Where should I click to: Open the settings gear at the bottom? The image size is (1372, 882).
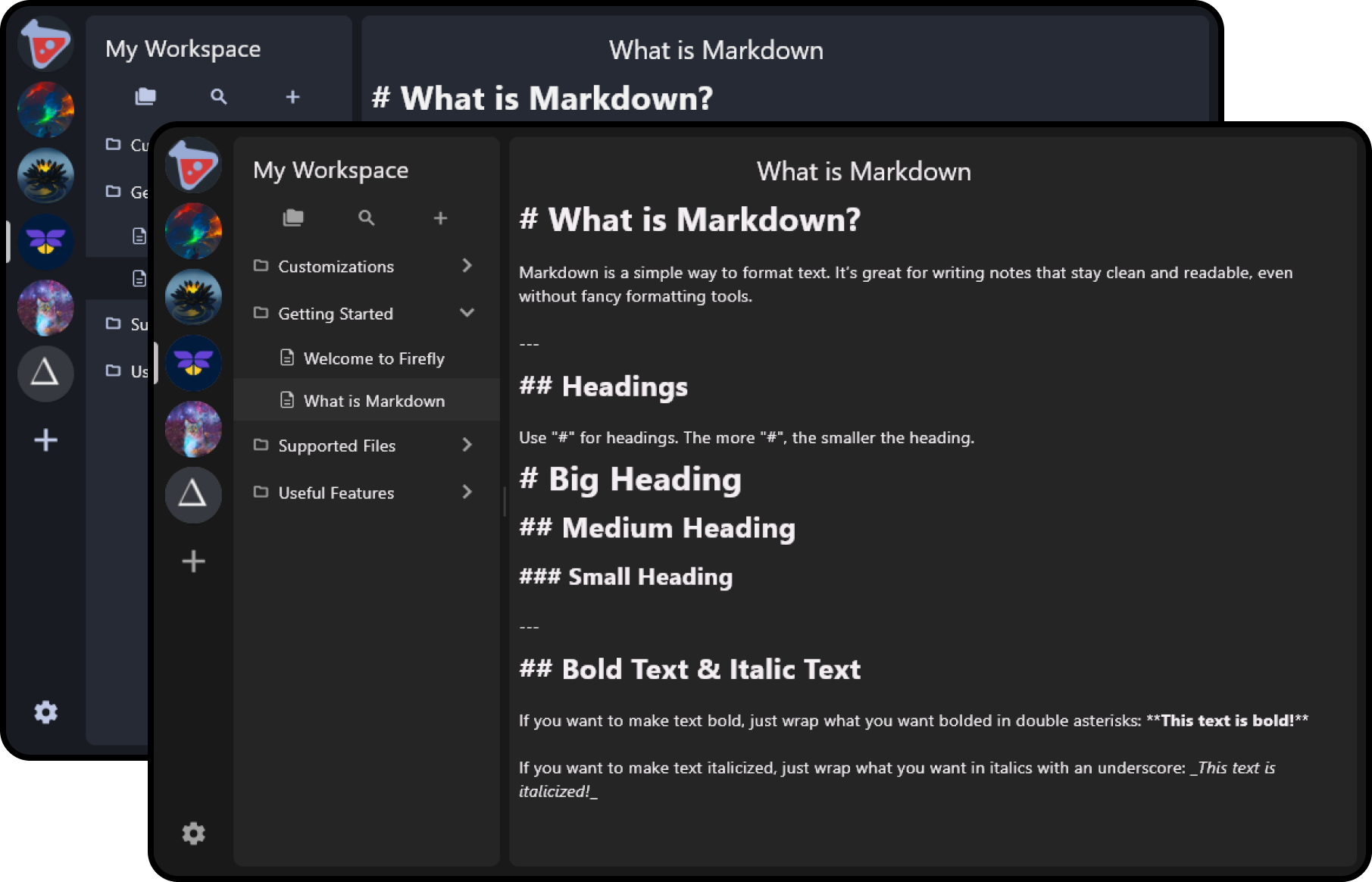click(193, 834)
